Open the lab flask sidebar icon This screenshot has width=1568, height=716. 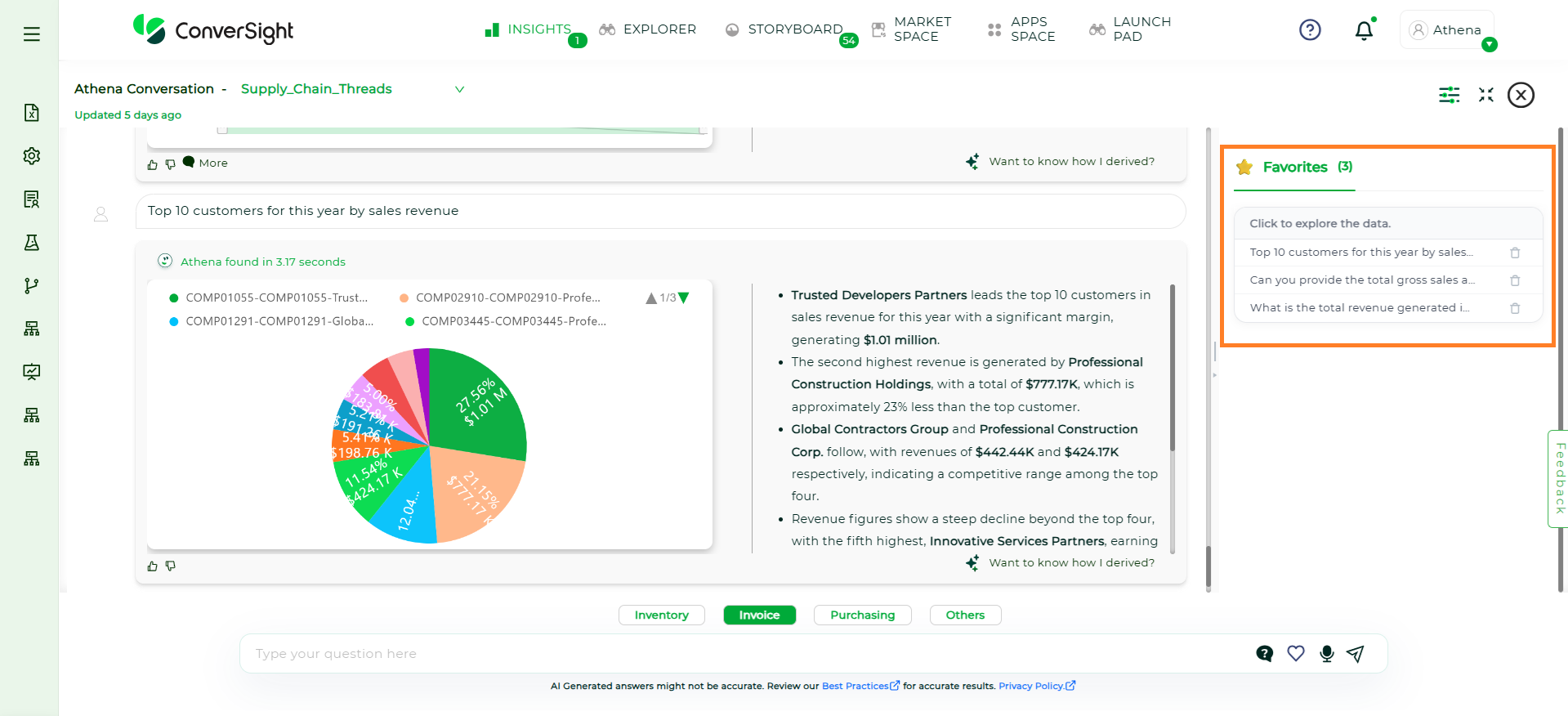31,243
